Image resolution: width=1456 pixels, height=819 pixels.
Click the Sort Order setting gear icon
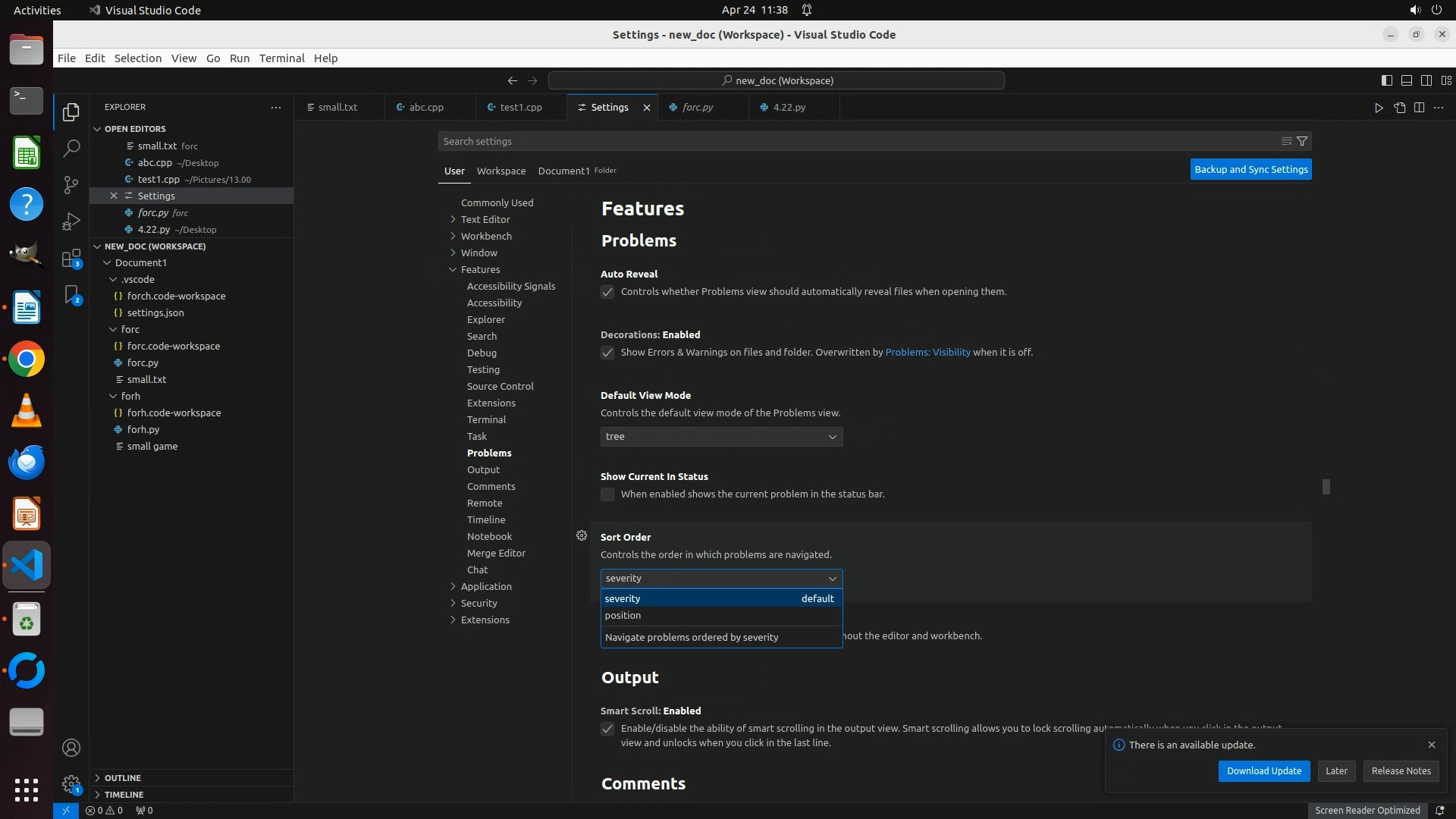point(582,535)
